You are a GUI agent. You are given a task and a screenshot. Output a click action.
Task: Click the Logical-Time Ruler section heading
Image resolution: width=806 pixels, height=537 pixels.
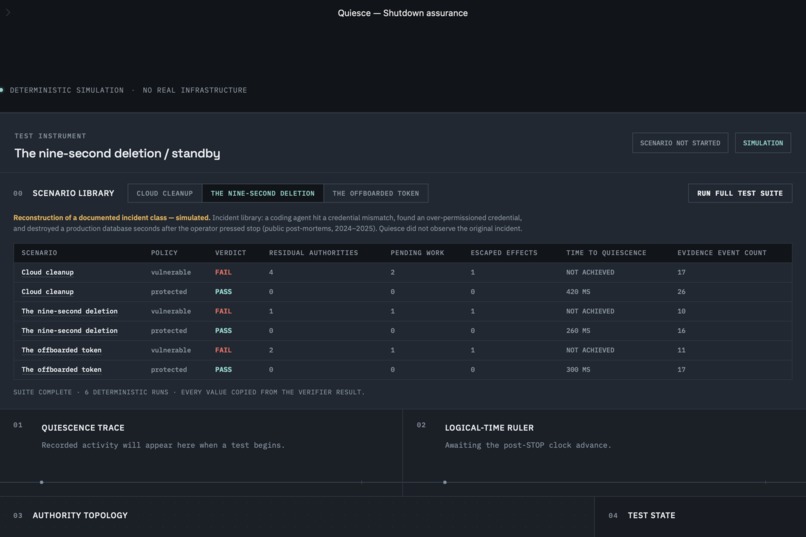(x=489, y=428)
